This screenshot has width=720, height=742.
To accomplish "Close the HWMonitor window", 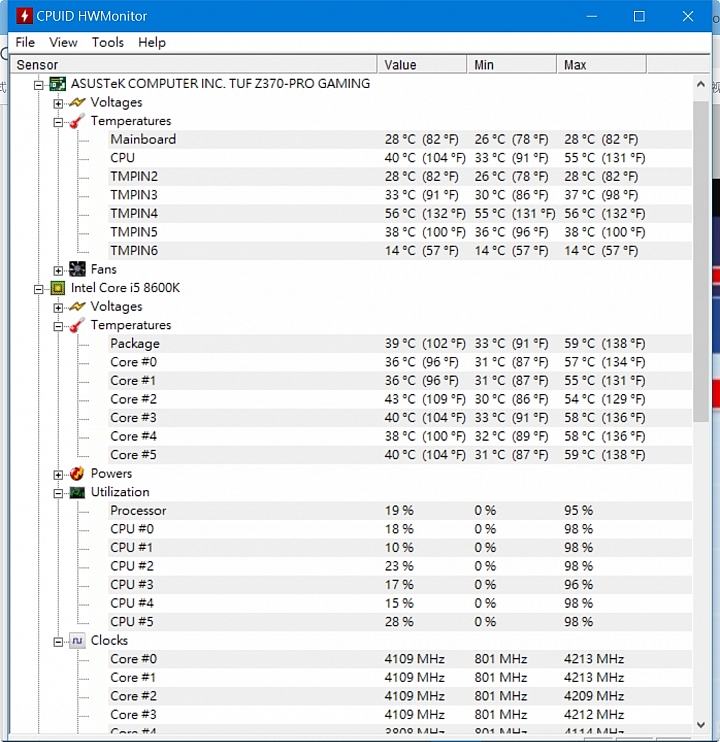I will tap(687, 16).
